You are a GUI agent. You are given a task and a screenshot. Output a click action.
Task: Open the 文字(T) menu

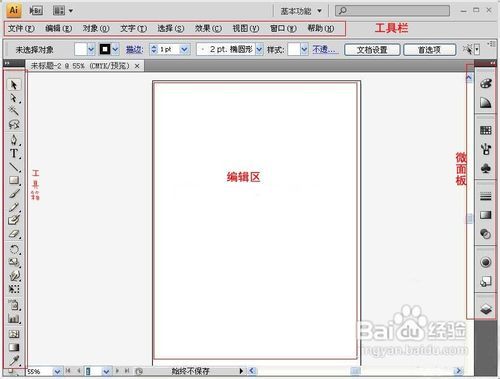[133, 29]
